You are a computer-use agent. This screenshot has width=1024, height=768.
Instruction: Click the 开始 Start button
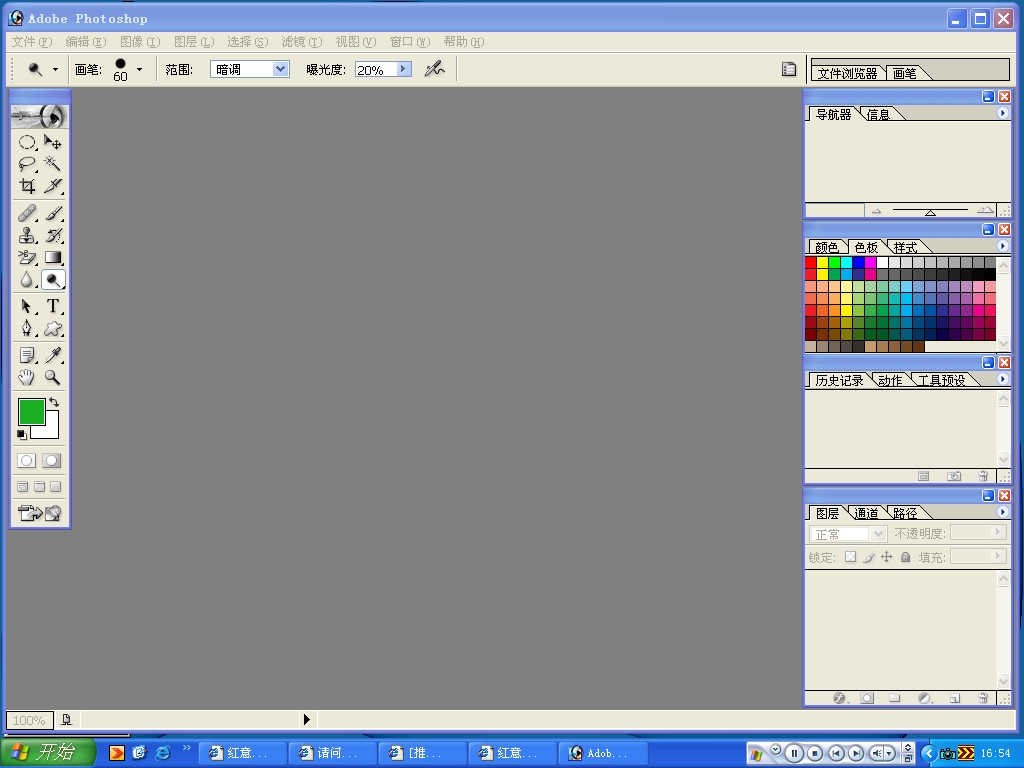[48, 752]
